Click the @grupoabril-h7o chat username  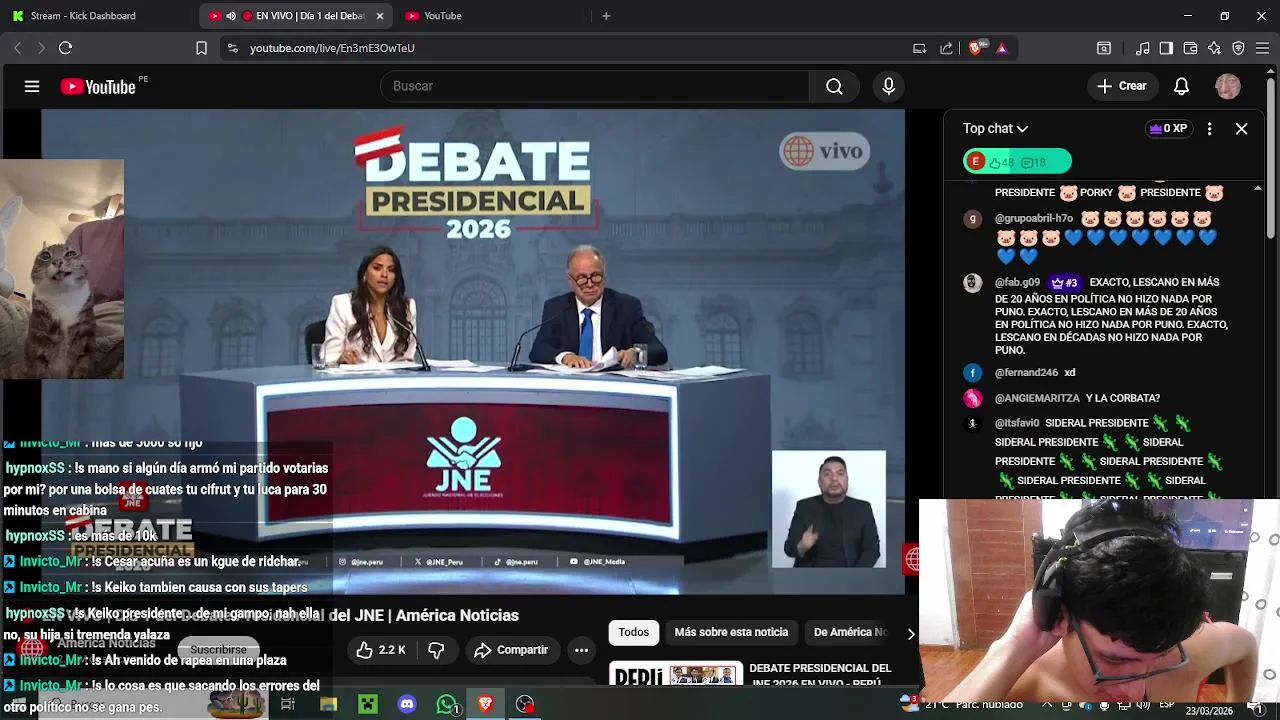point(1034,219)
